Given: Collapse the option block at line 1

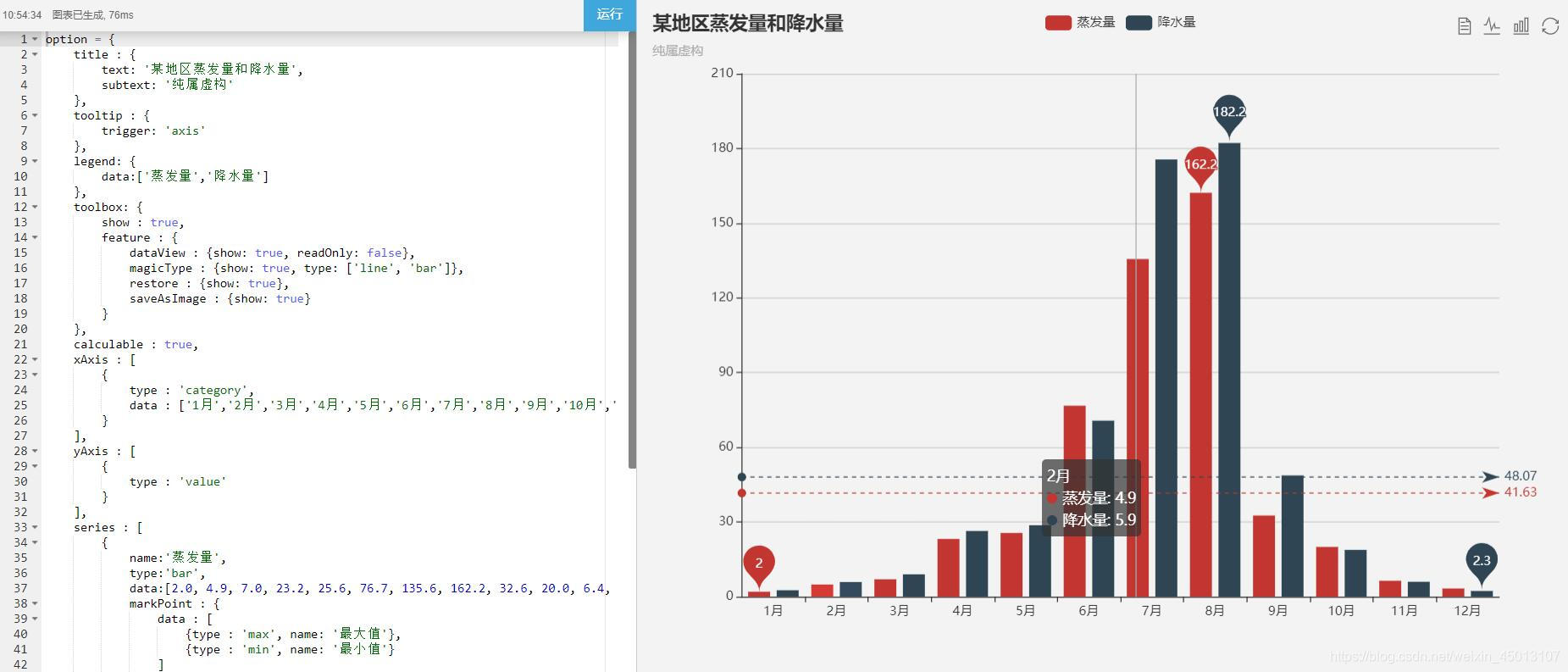Looking at the screenshot, I should (x=35, y=39).
